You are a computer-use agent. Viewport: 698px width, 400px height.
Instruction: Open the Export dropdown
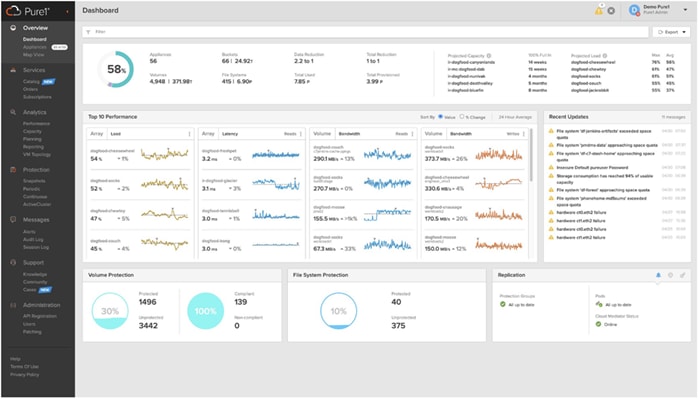tap(671, 32)
